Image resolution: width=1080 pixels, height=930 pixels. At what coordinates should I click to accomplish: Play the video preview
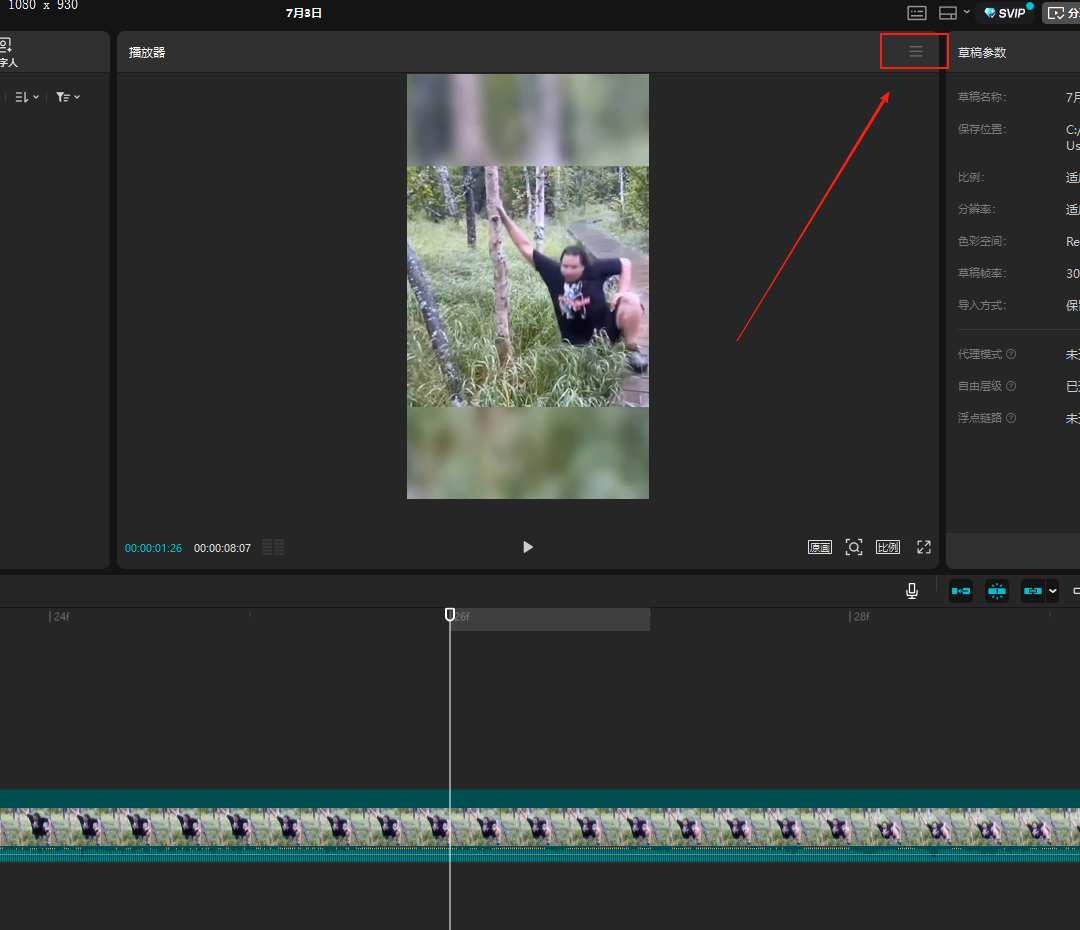pyautogui.click(x=528, y=547)
